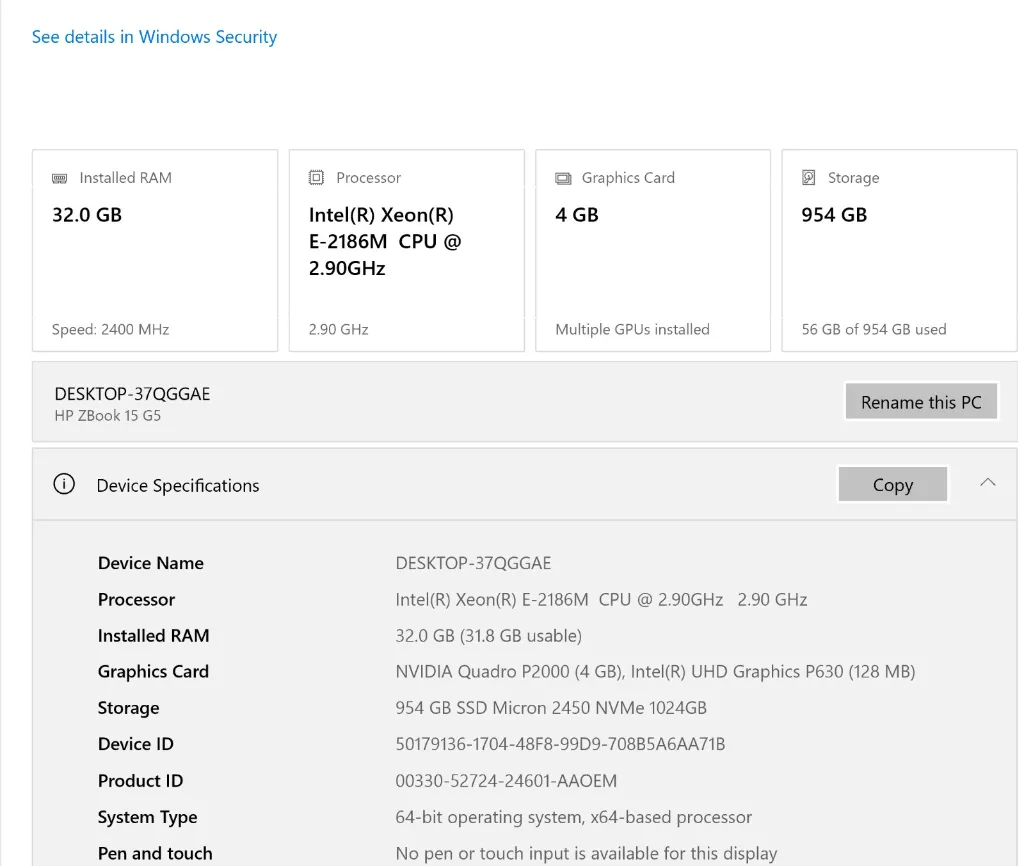Click the Processor label in specifications list
Viewport: 1024px width, 866px height.
(x=136, y=600)
